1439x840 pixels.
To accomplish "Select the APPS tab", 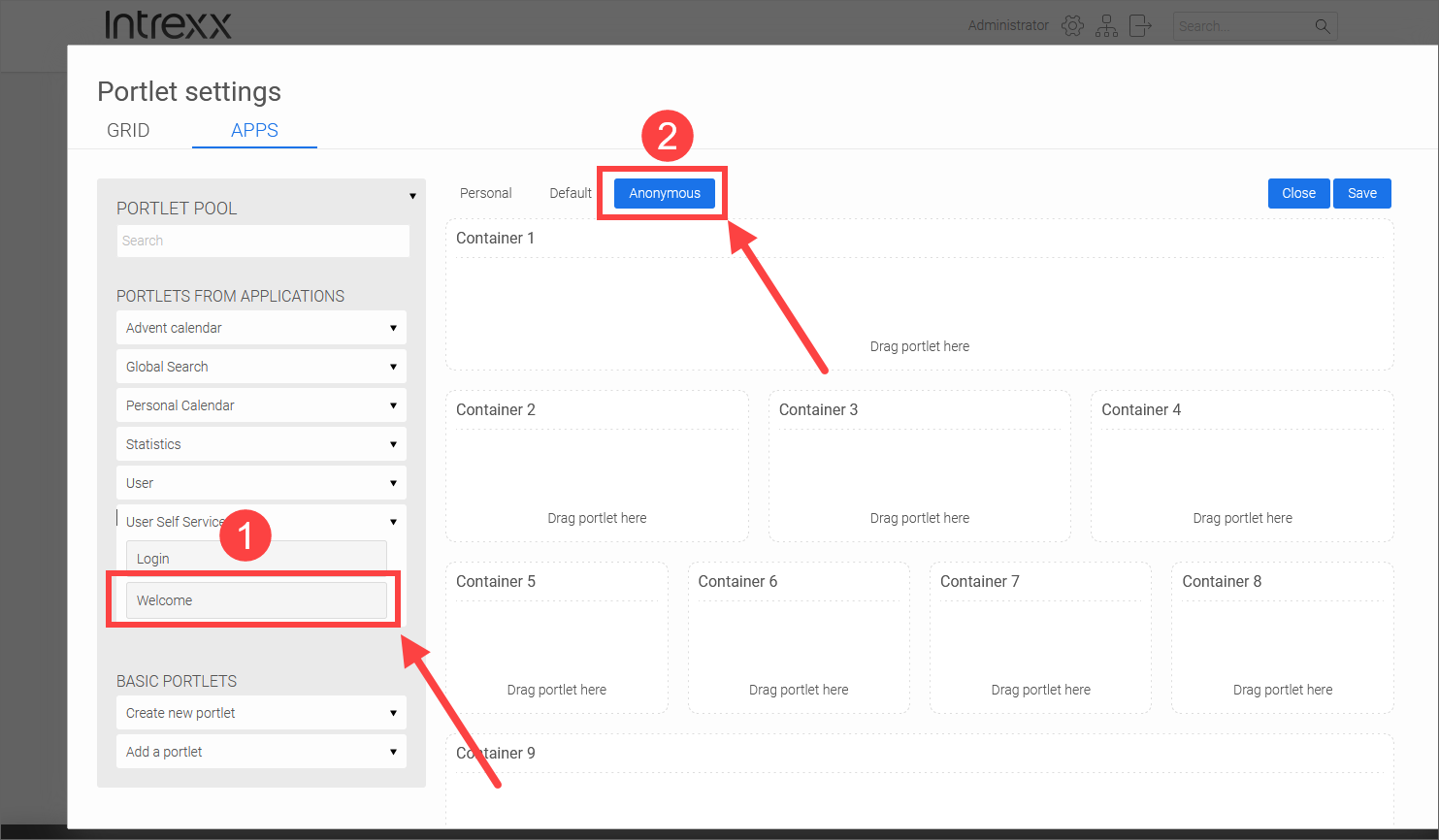I will coord(254,130).
